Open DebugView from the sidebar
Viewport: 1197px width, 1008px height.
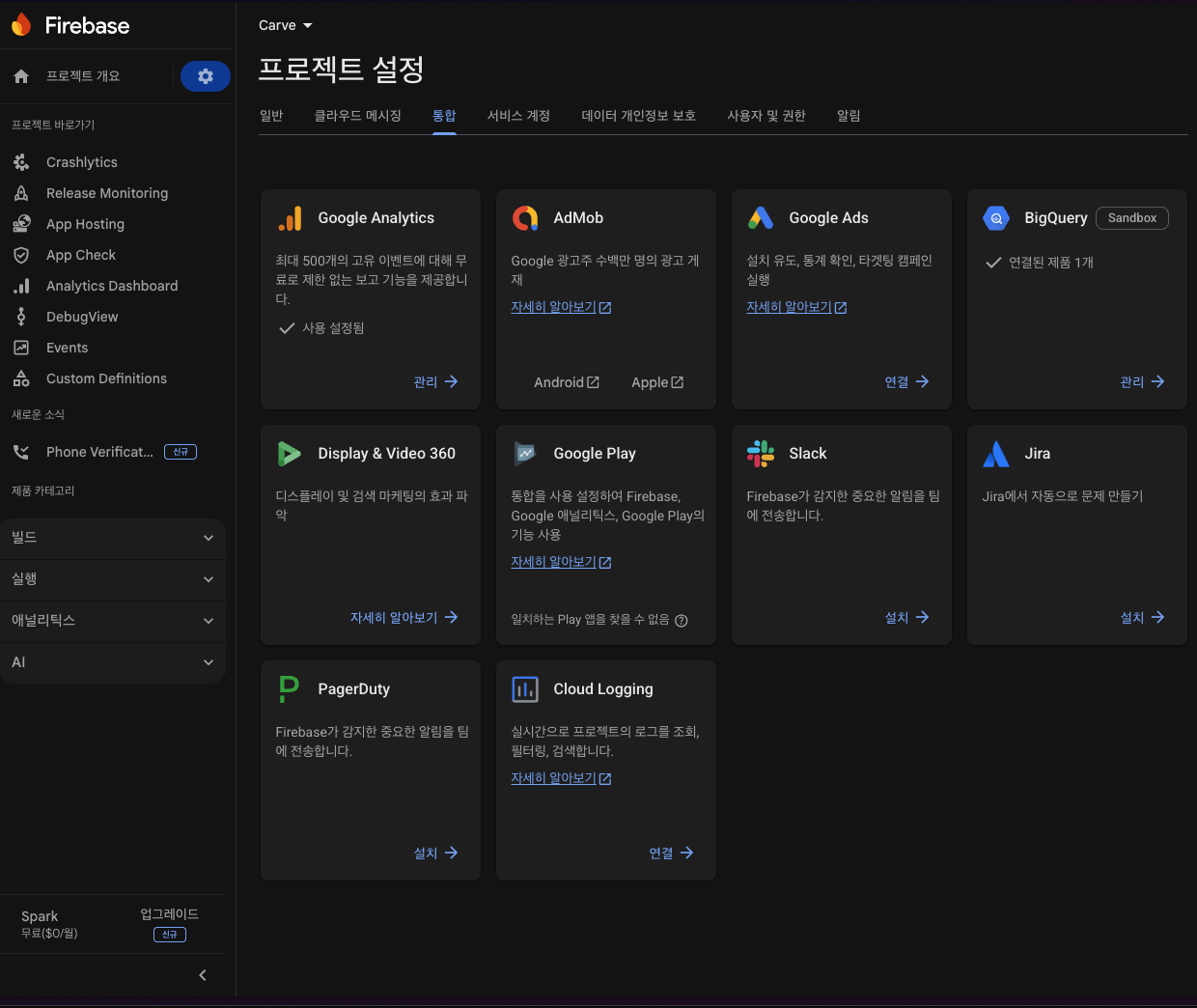coord(82,317)
